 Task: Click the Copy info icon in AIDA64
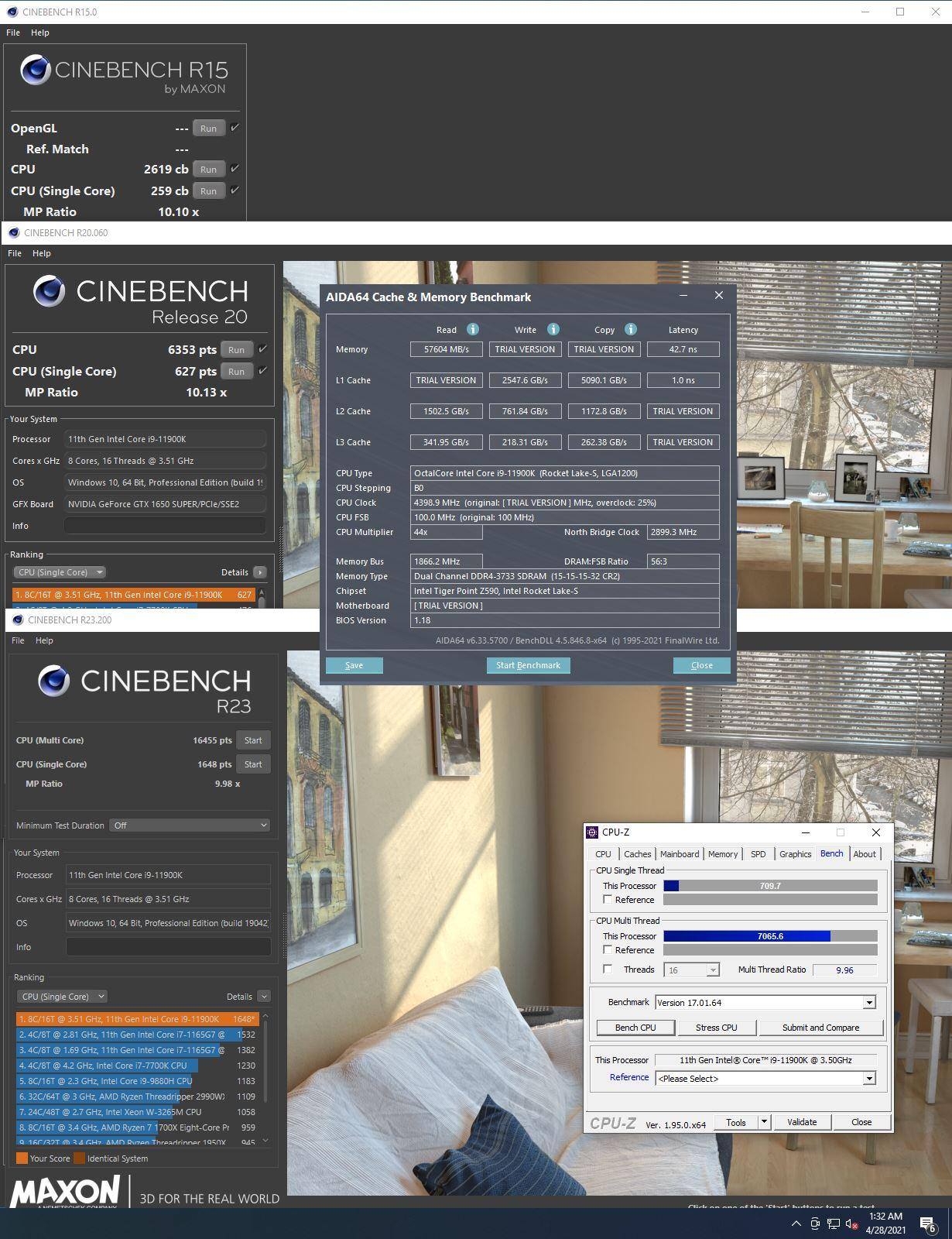tap(630, 329)
